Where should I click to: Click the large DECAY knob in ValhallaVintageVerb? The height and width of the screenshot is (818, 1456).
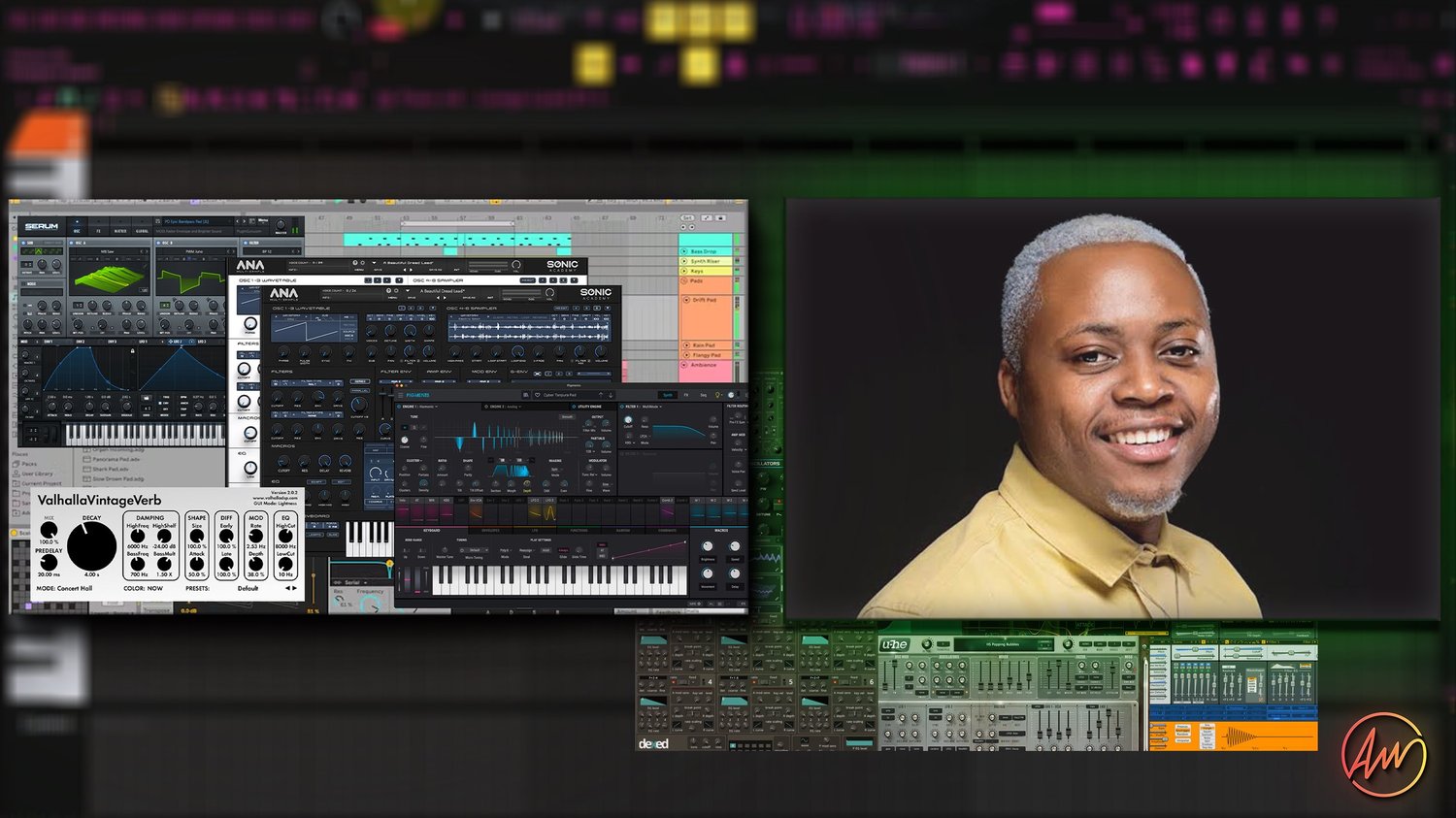91,545
